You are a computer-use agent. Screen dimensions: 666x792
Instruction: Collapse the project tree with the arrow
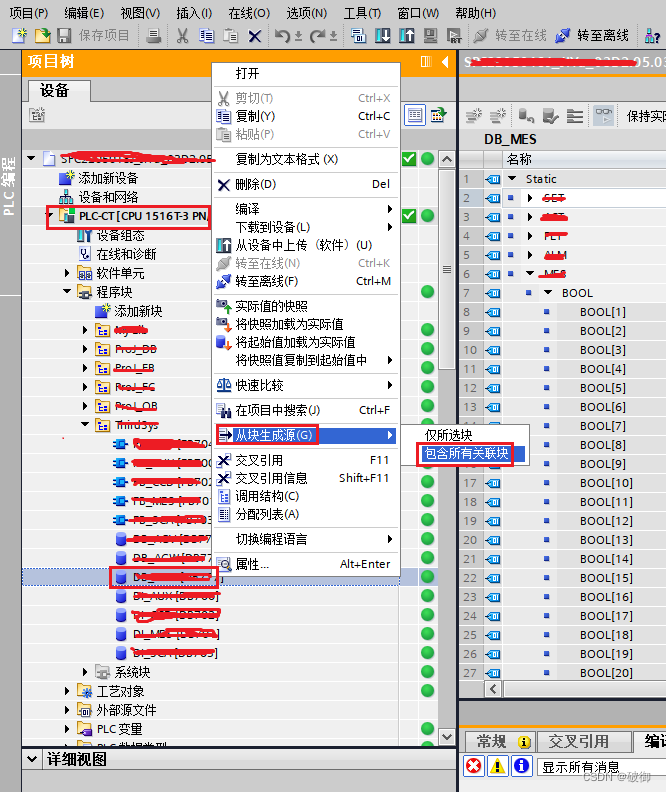pyautogui.click(x=445, y=62)
